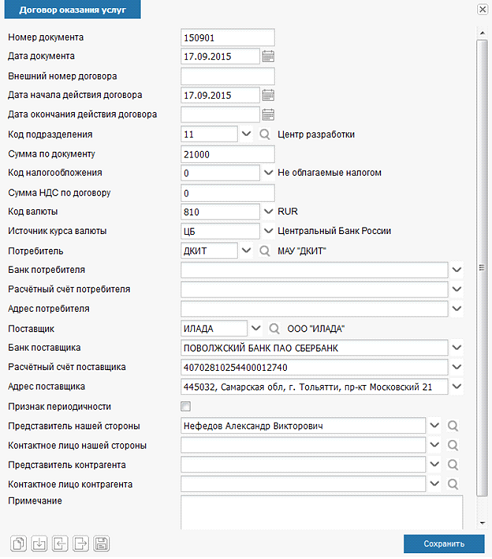Click the Сохранить button
This screenshot has width=492, height=559.
[x=444, y=544]
